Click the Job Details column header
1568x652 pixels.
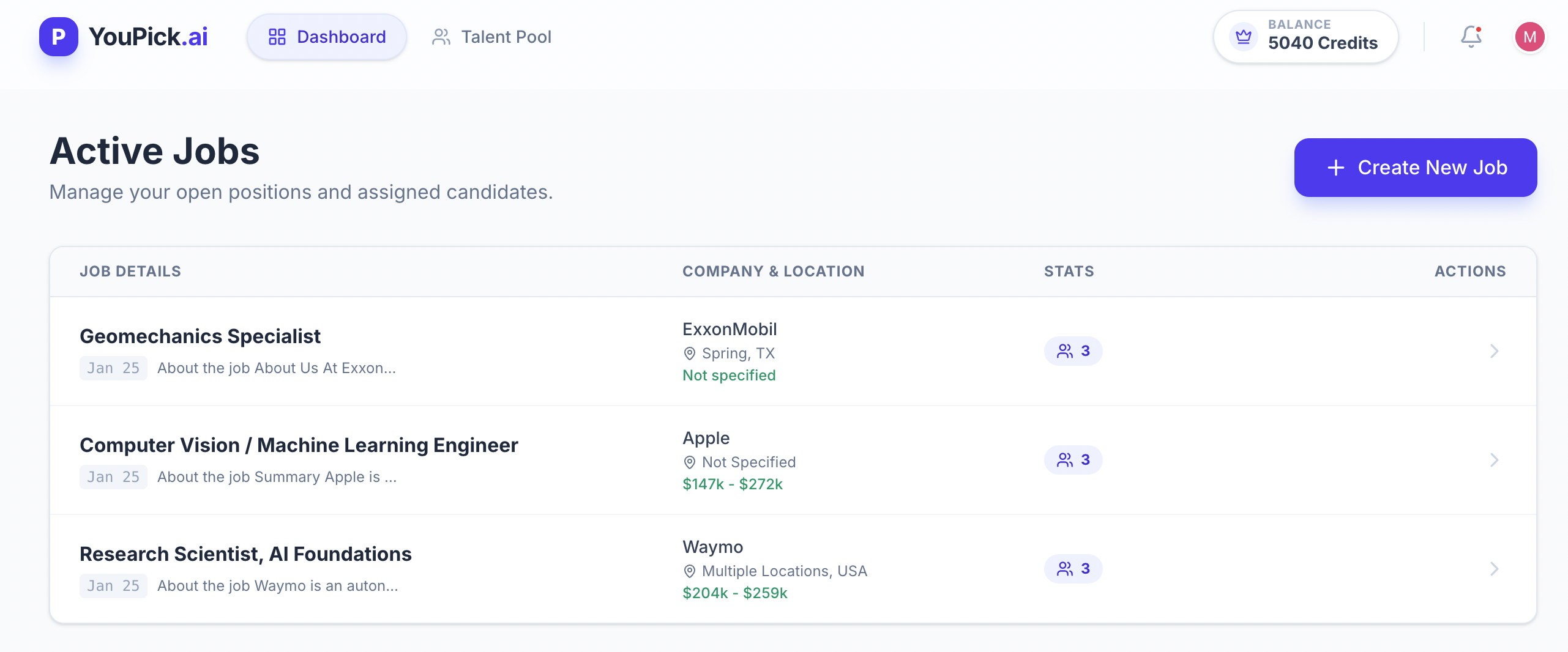pos(130,272)
